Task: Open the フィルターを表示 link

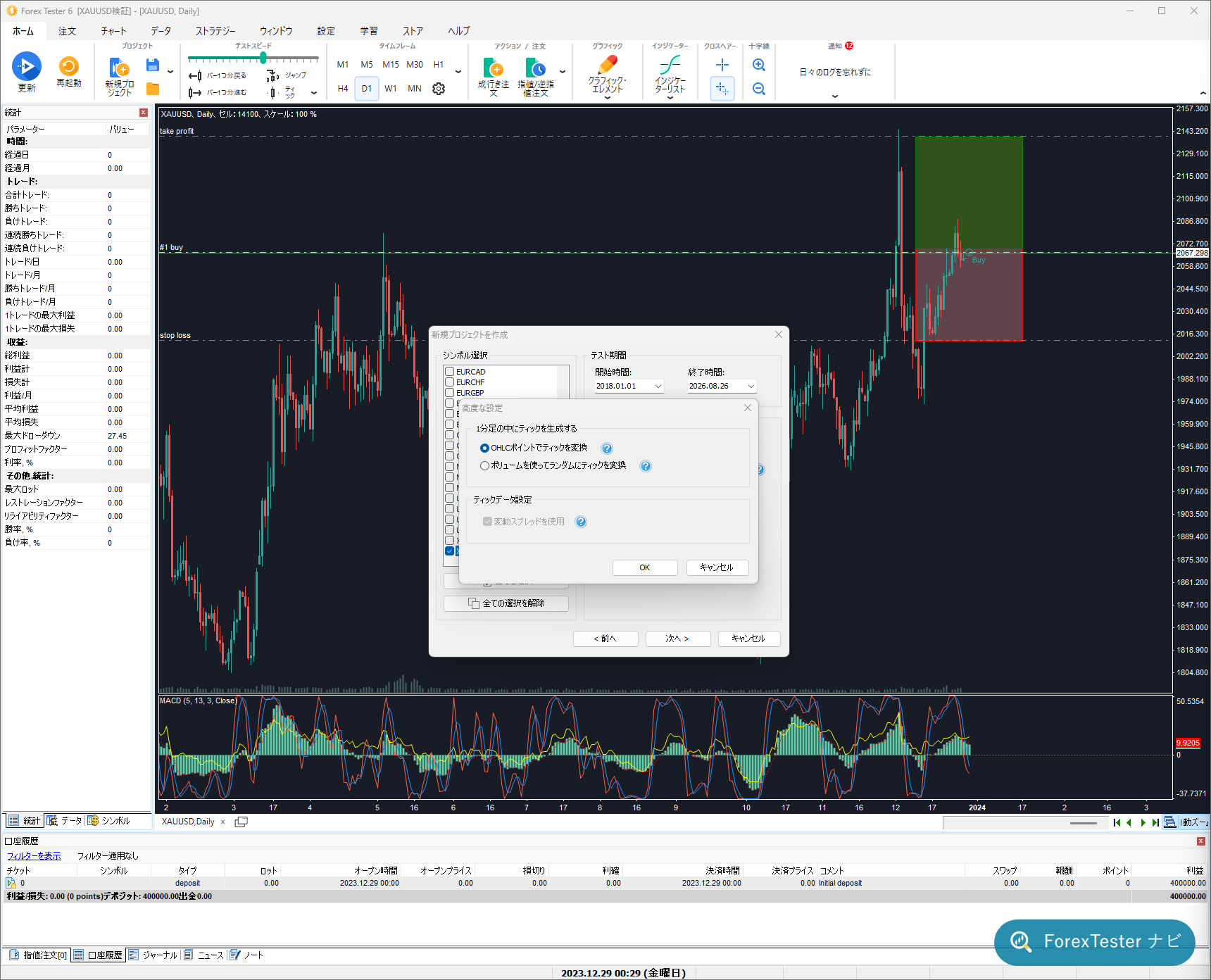Action: [x=34, y=856]
